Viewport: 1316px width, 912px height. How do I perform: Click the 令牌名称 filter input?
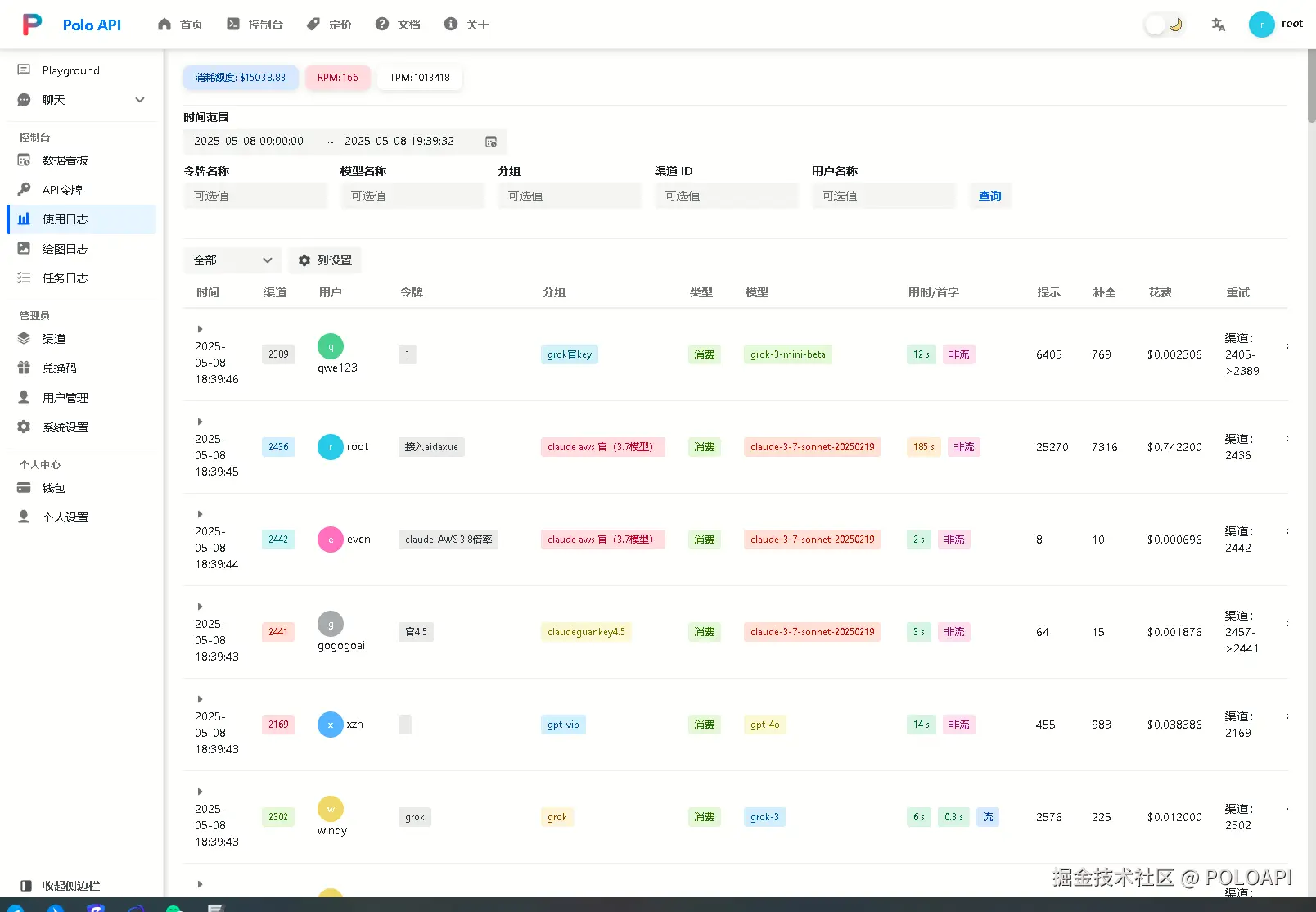point(255,196)
